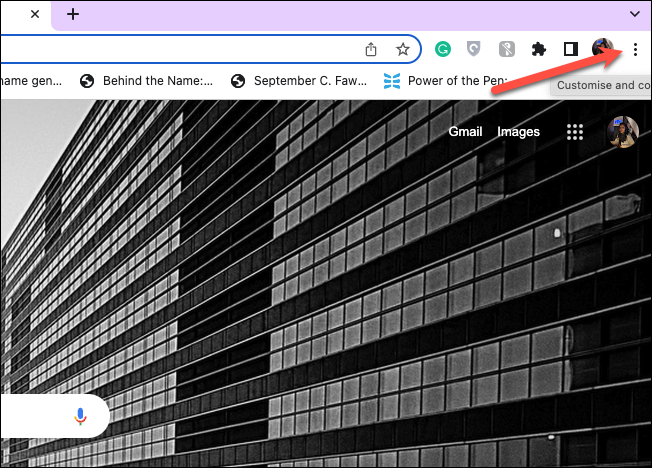
Task: Open the Google apps grid
Action: (575, 132)
